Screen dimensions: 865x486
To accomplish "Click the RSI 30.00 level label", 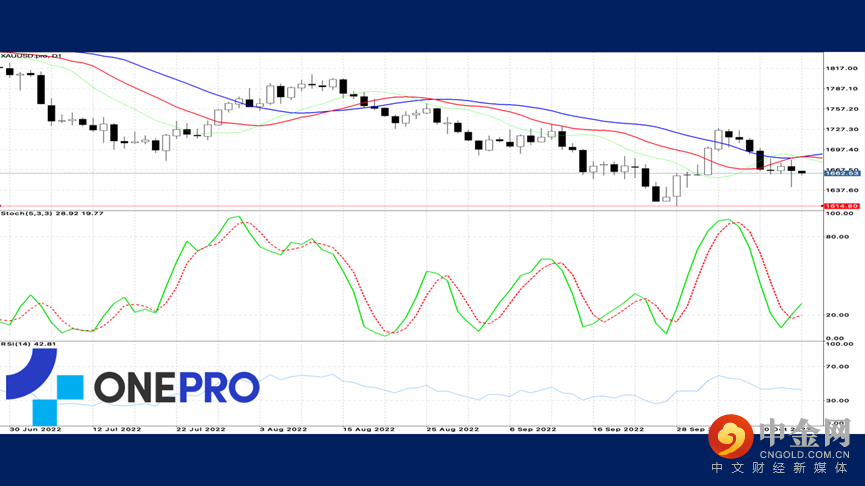I will click(837, 400).
